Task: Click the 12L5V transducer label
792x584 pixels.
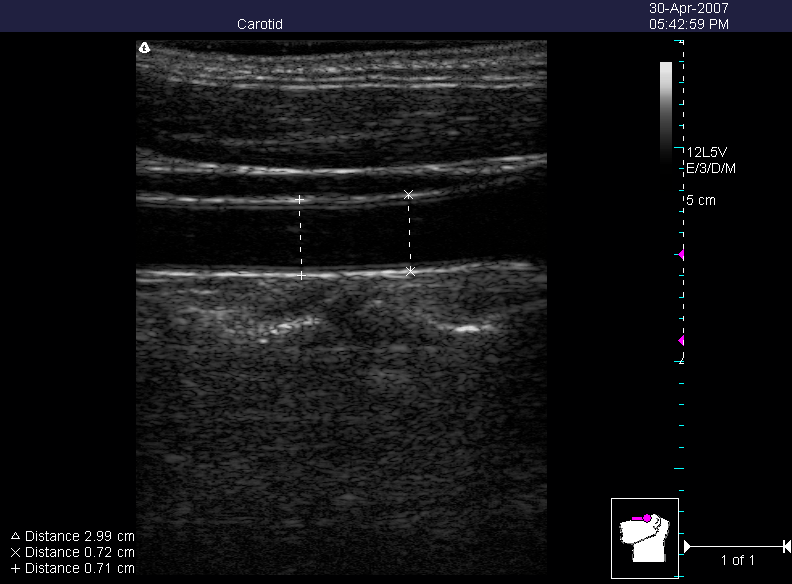Action: tap(707, 153)
